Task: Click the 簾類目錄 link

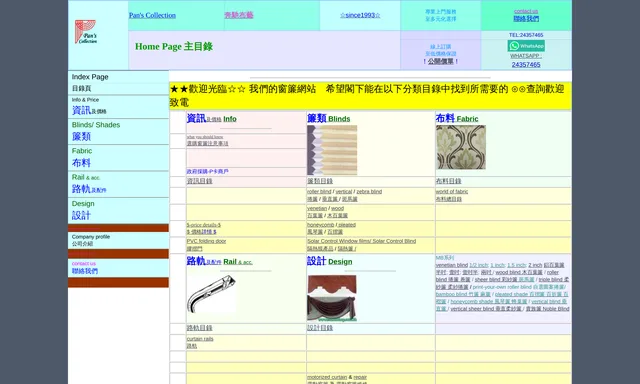Action: pyautogui.click(x=320, y=181)
